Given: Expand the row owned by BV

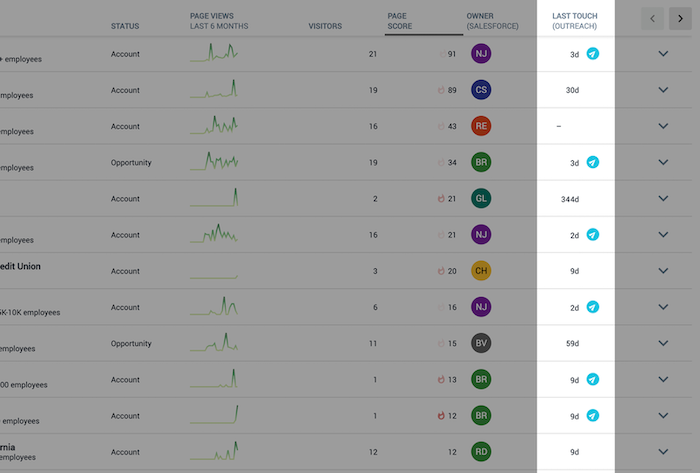Looking at the screenshot, I should (663, 343).
